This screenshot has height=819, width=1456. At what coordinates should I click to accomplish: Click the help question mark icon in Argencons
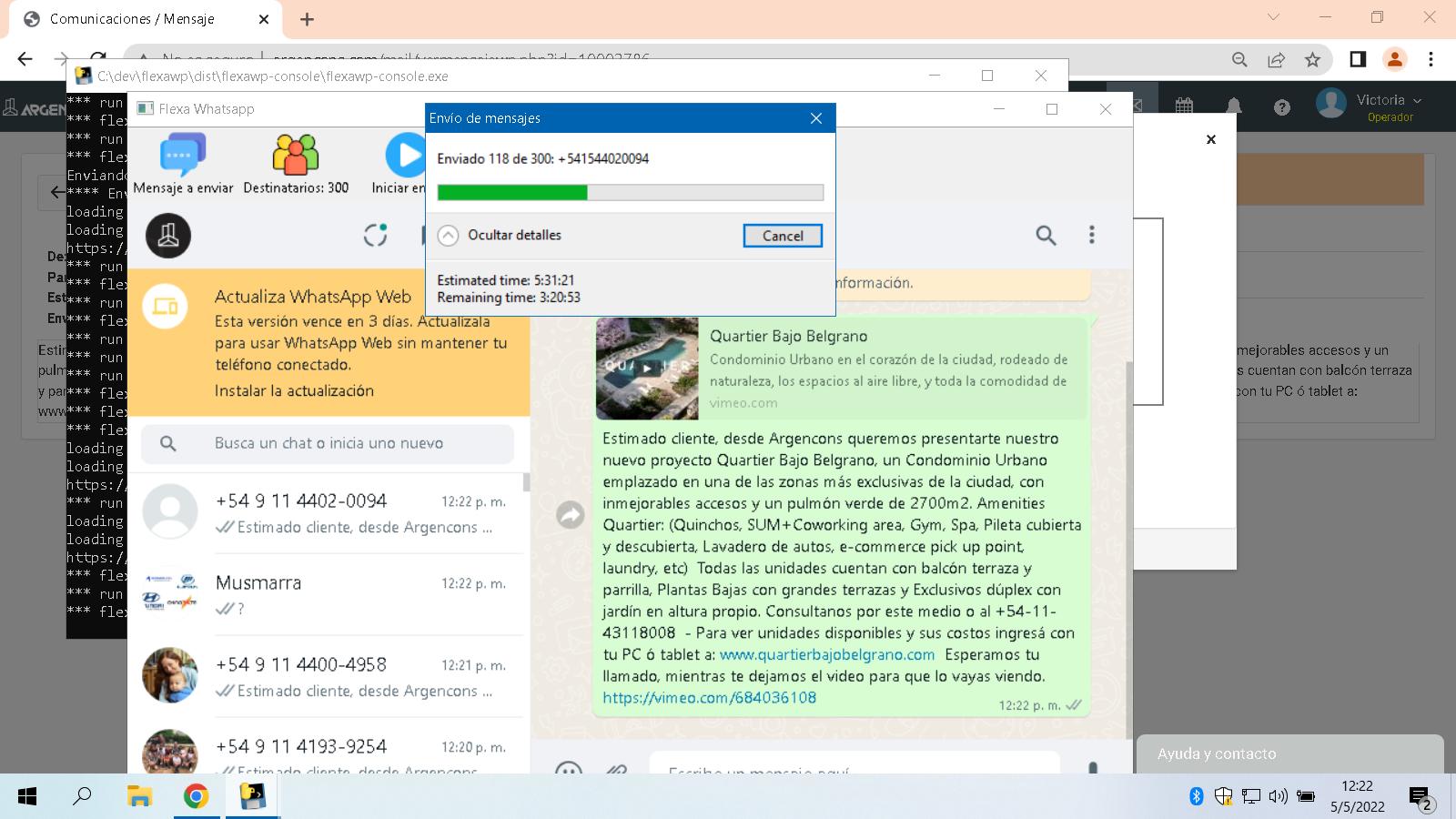point(1282,107)
